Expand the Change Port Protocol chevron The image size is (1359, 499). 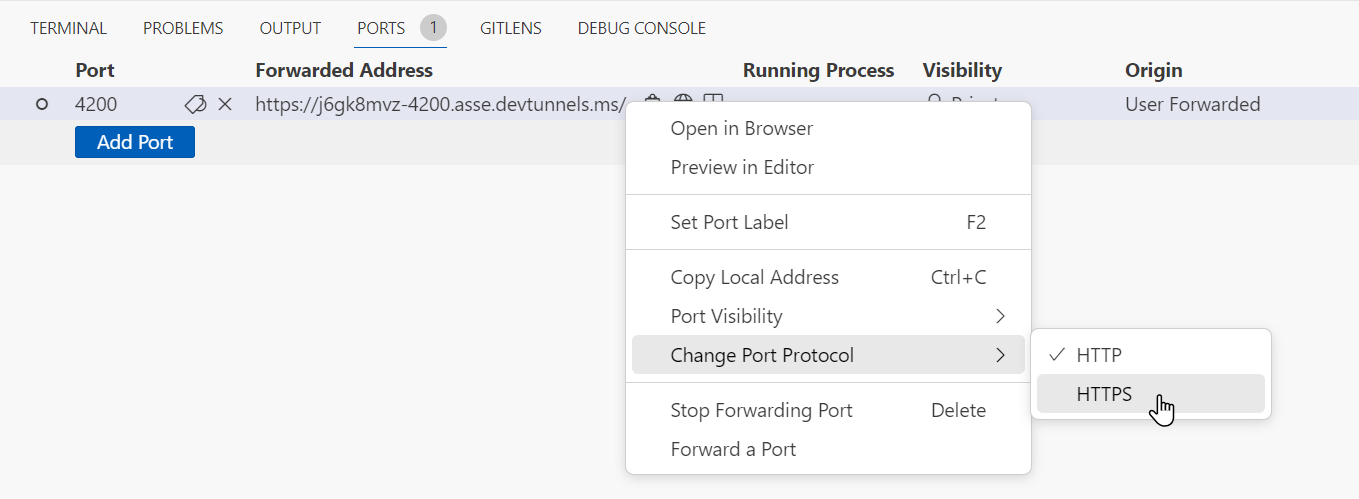point(1000,355)
